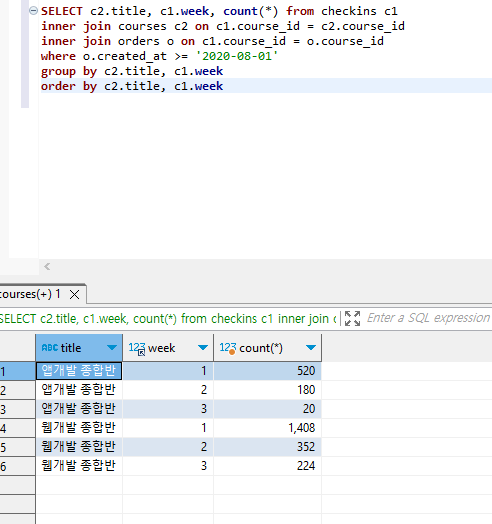This screenshot has height=524, width=492.
Task: Select second row title cell 앱개발 종합반
Action: tap(79, 390)
